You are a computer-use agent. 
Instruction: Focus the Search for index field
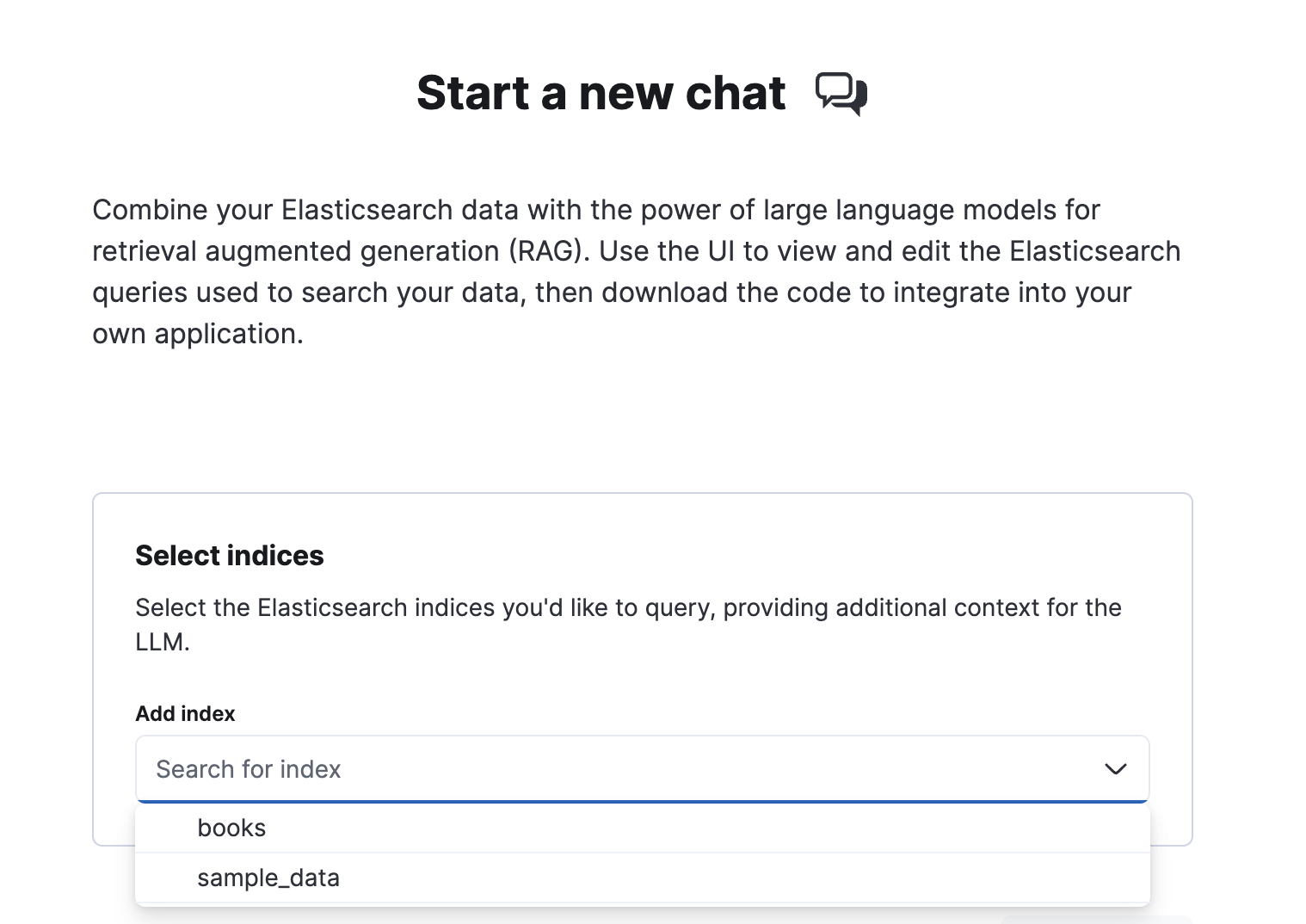[602, 769]
